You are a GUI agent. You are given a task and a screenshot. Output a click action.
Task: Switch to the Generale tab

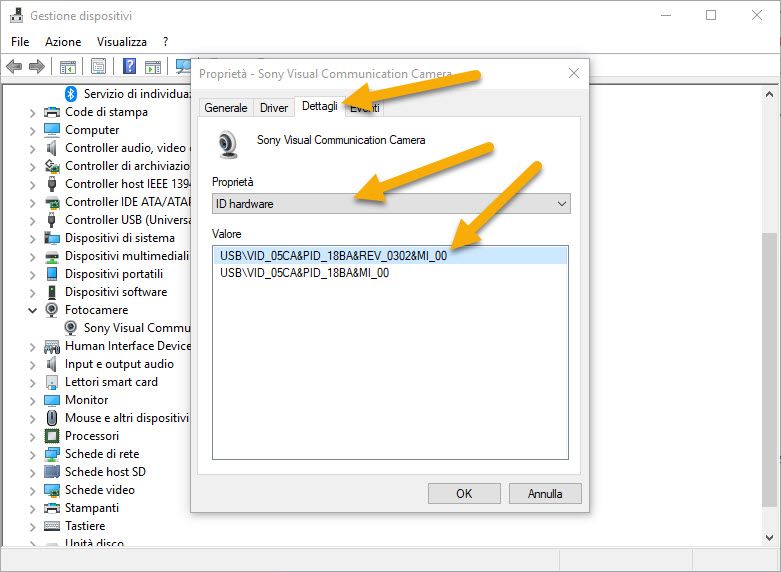click(x=226, y=108)
